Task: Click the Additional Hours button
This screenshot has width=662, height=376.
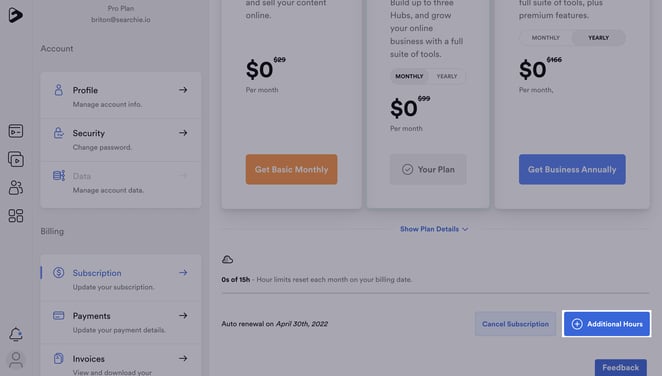Action: tap(607, 324)
